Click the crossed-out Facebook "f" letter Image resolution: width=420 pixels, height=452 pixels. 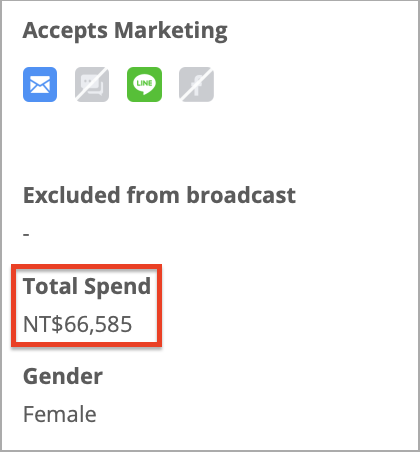[197, 85]
